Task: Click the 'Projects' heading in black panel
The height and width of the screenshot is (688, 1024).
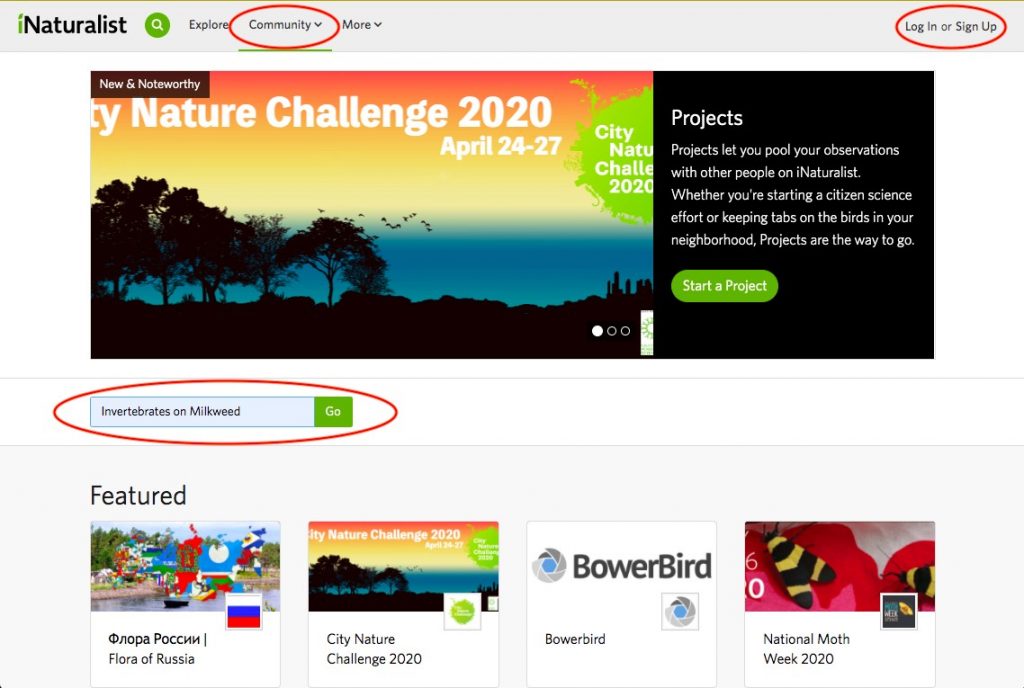Action: click(x=707, y=118)
